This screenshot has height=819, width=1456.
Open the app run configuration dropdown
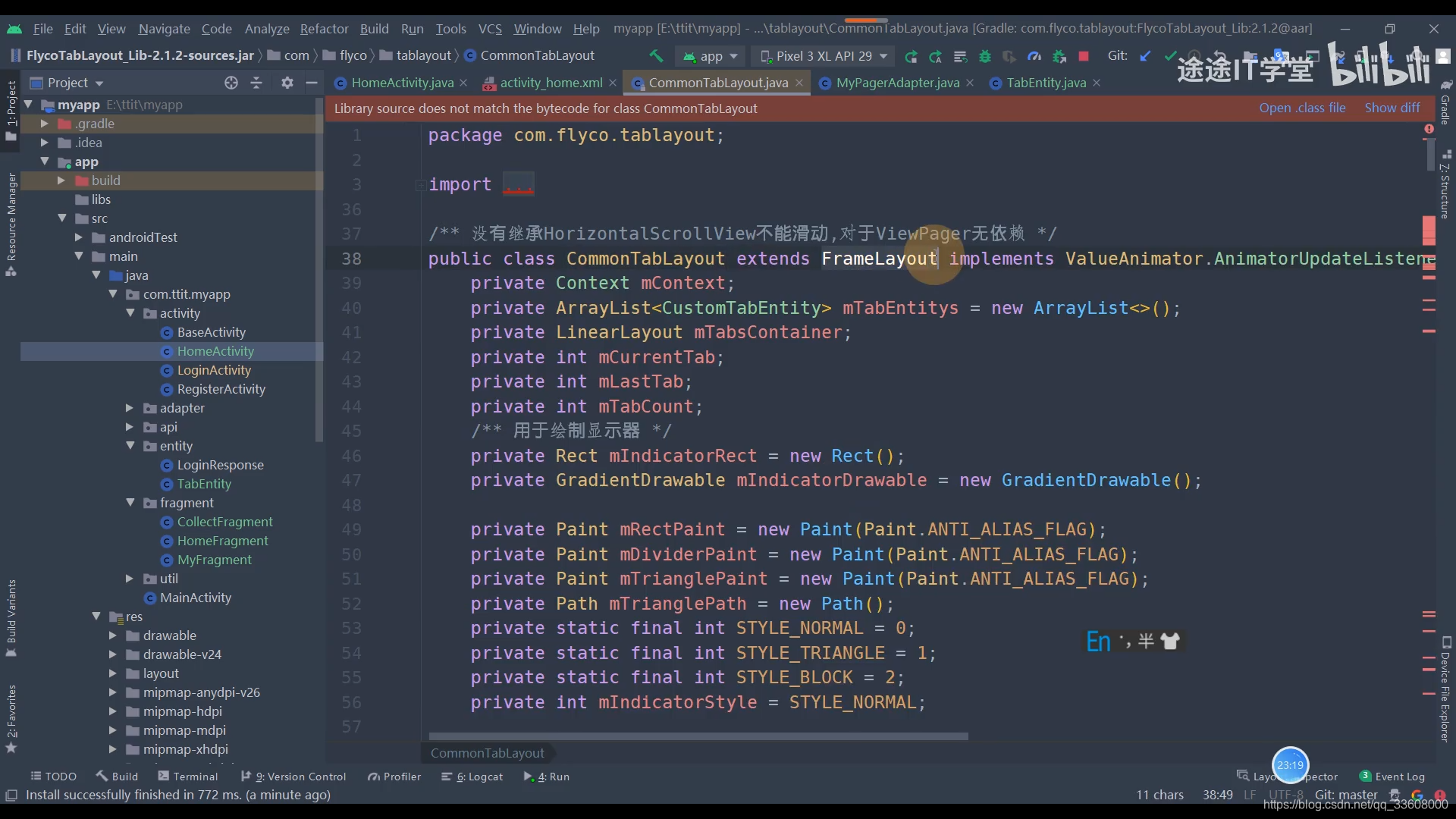coord(711,56)
